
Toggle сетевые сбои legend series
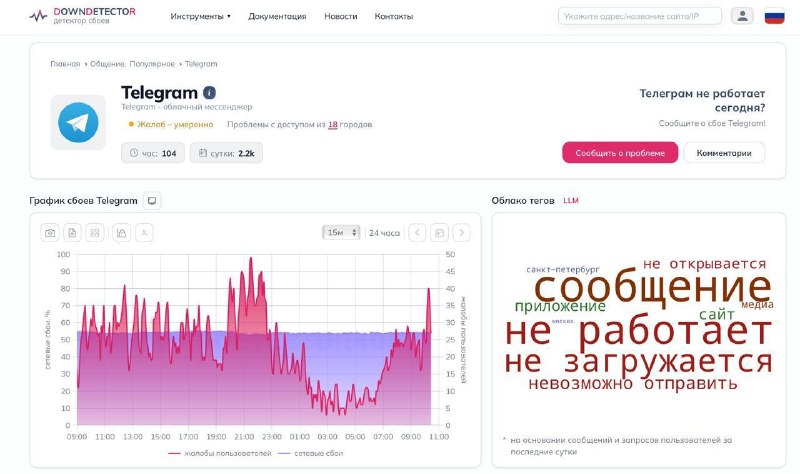(x=311, y=453)
